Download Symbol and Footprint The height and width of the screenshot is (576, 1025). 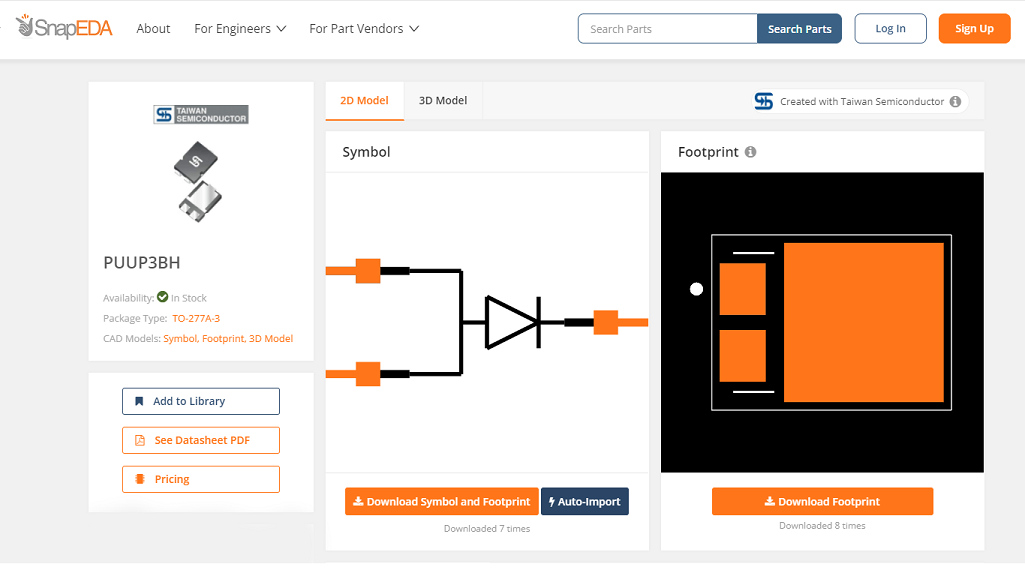[441, 502]
